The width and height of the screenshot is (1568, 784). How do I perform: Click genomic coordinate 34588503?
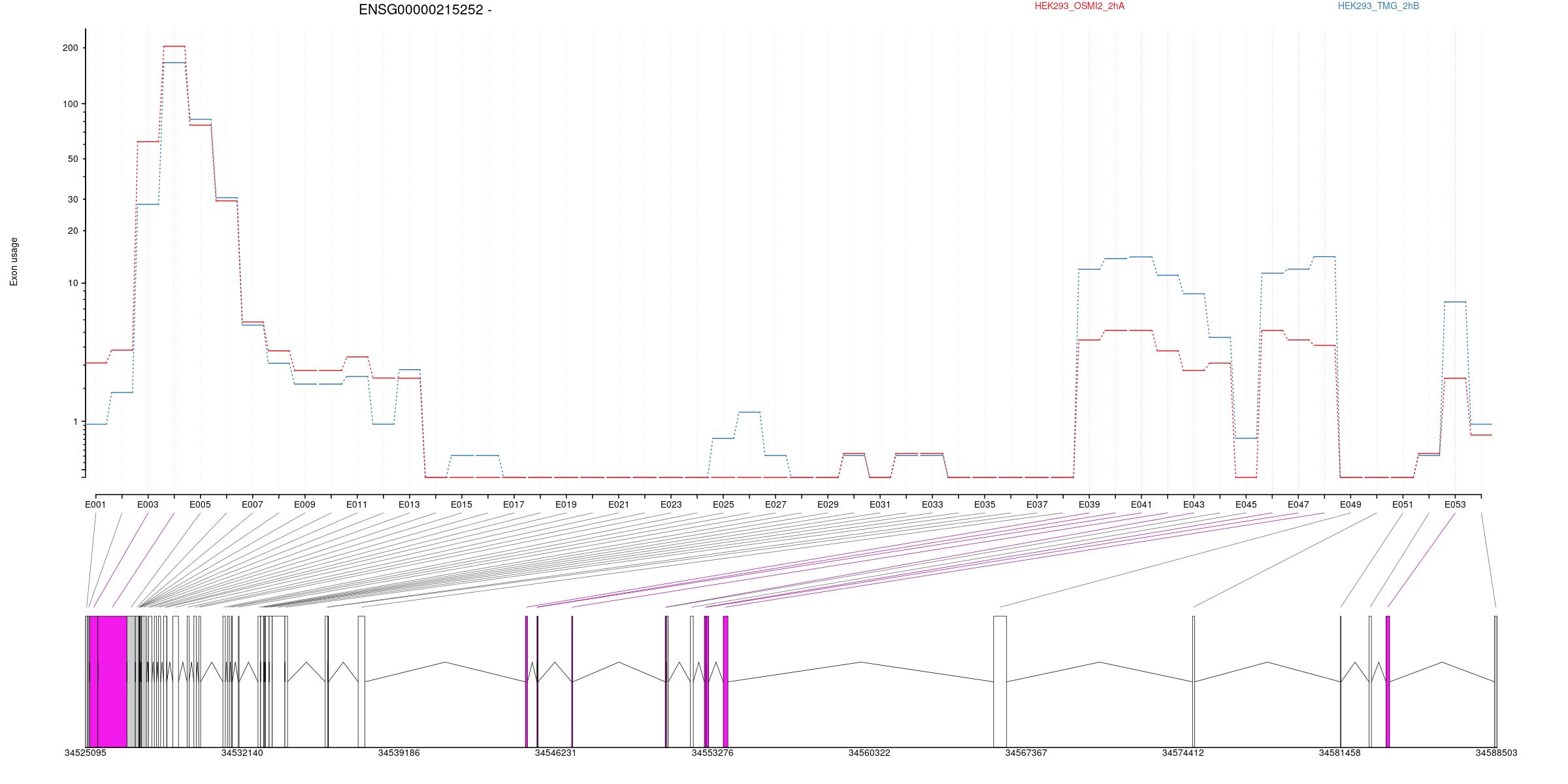[1496, 753]
